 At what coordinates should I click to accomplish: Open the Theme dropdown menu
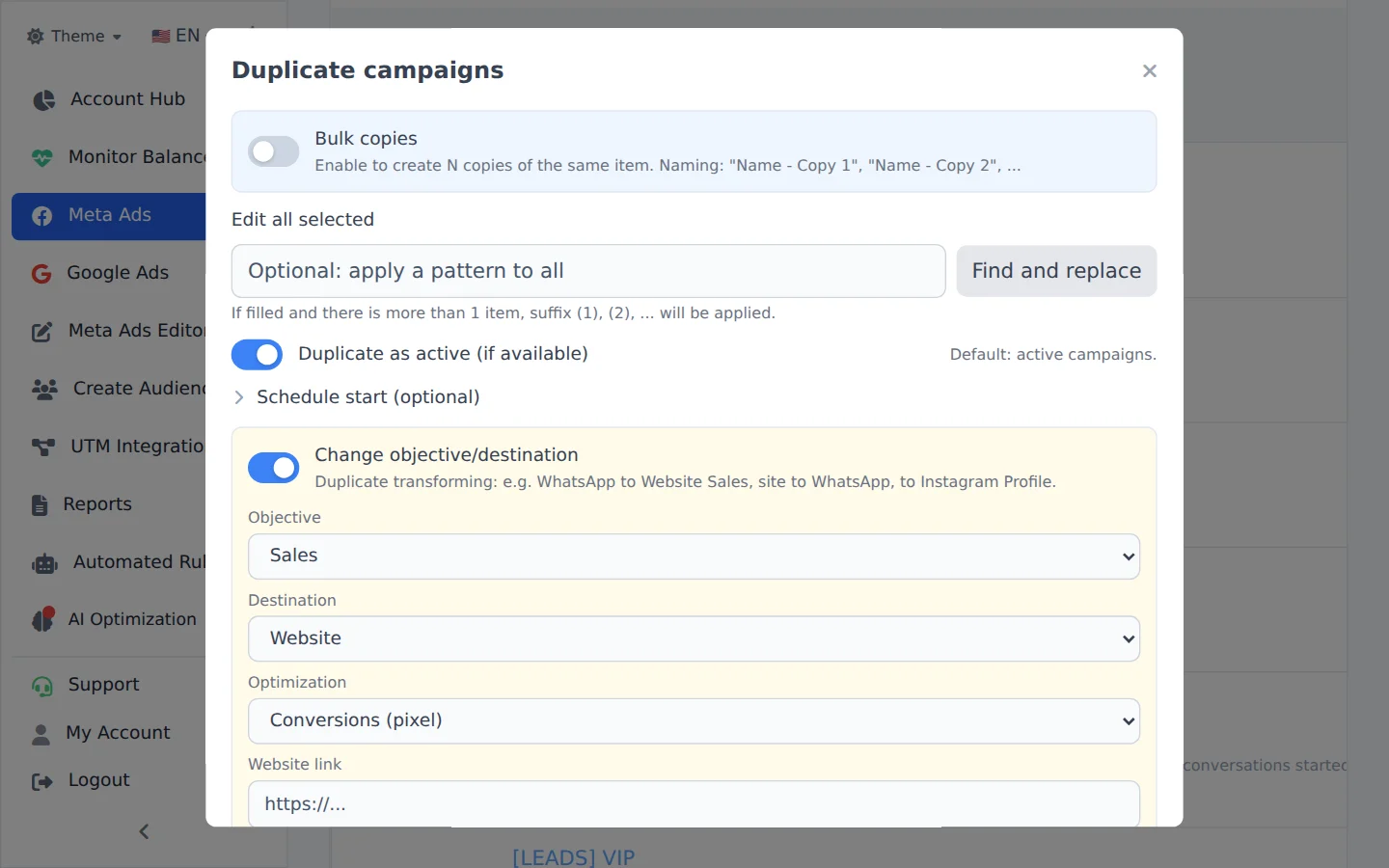[x=74, y=37]
